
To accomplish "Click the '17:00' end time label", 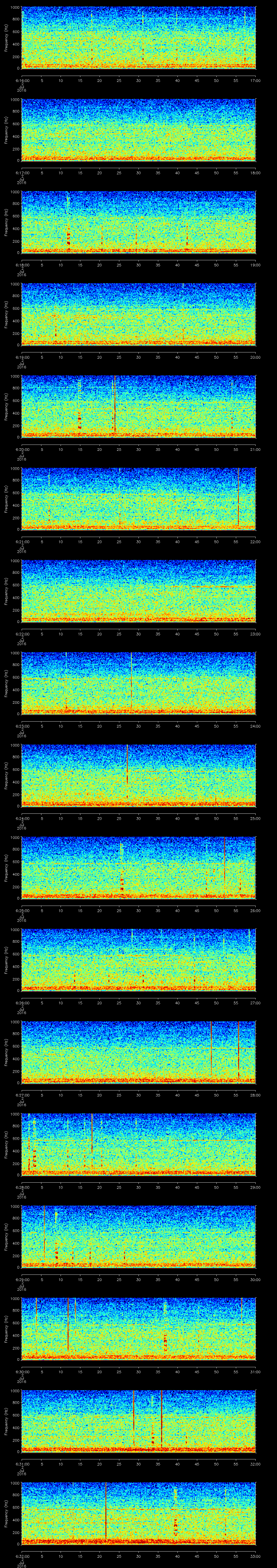I will (x=256, y=80).
